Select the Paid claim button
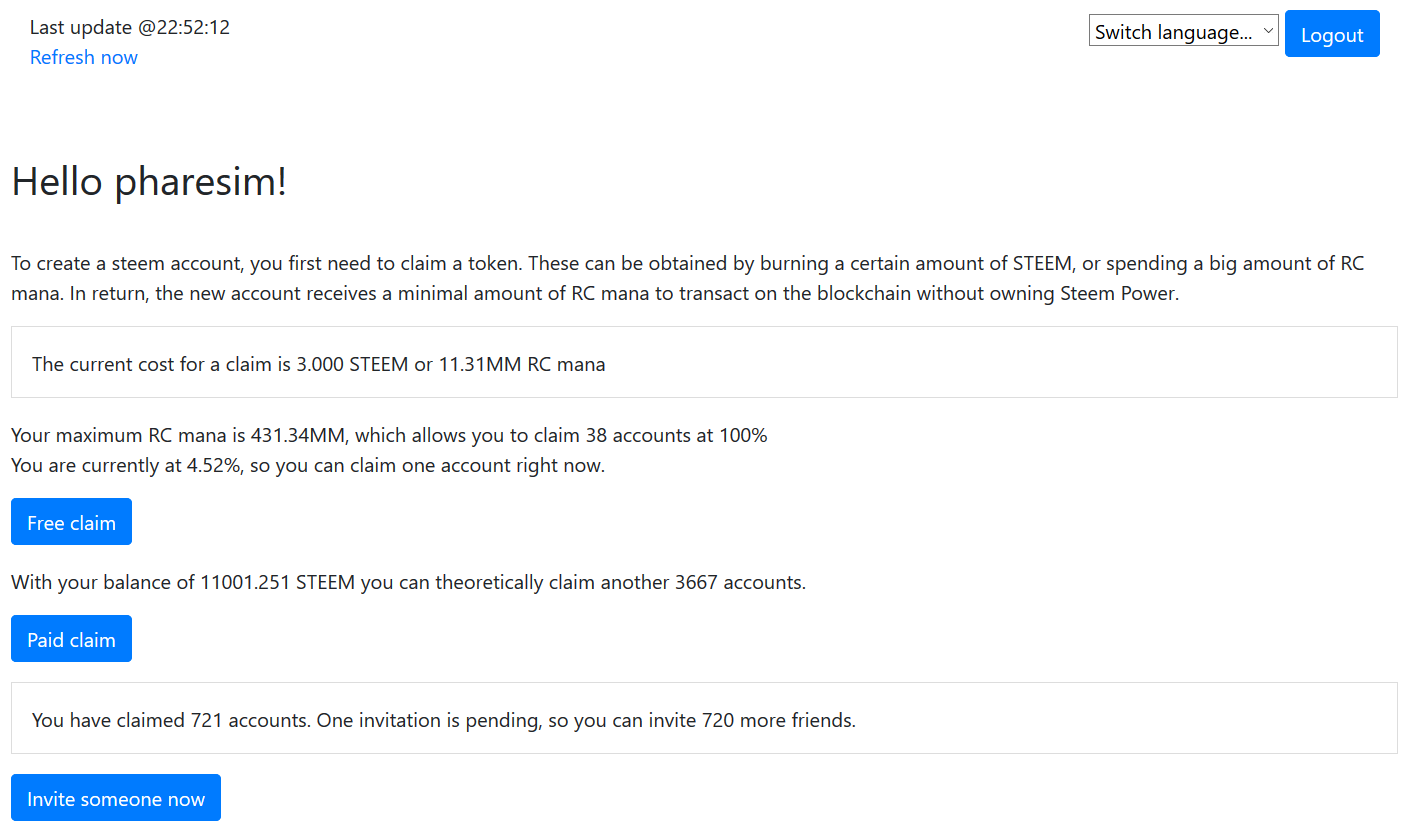This screenshot has width=1408, height=834. pyautogui.click(x=71, y=639)
